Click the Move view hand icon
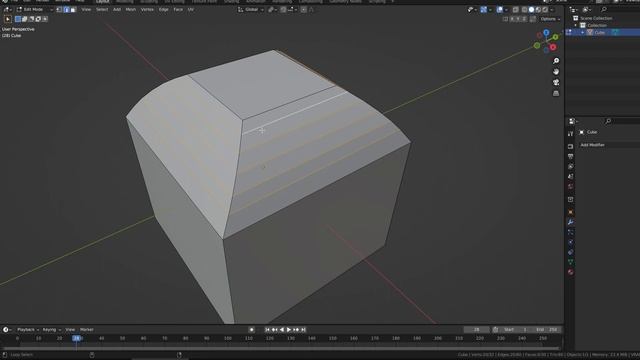The image size is (640, 360). 556,72
